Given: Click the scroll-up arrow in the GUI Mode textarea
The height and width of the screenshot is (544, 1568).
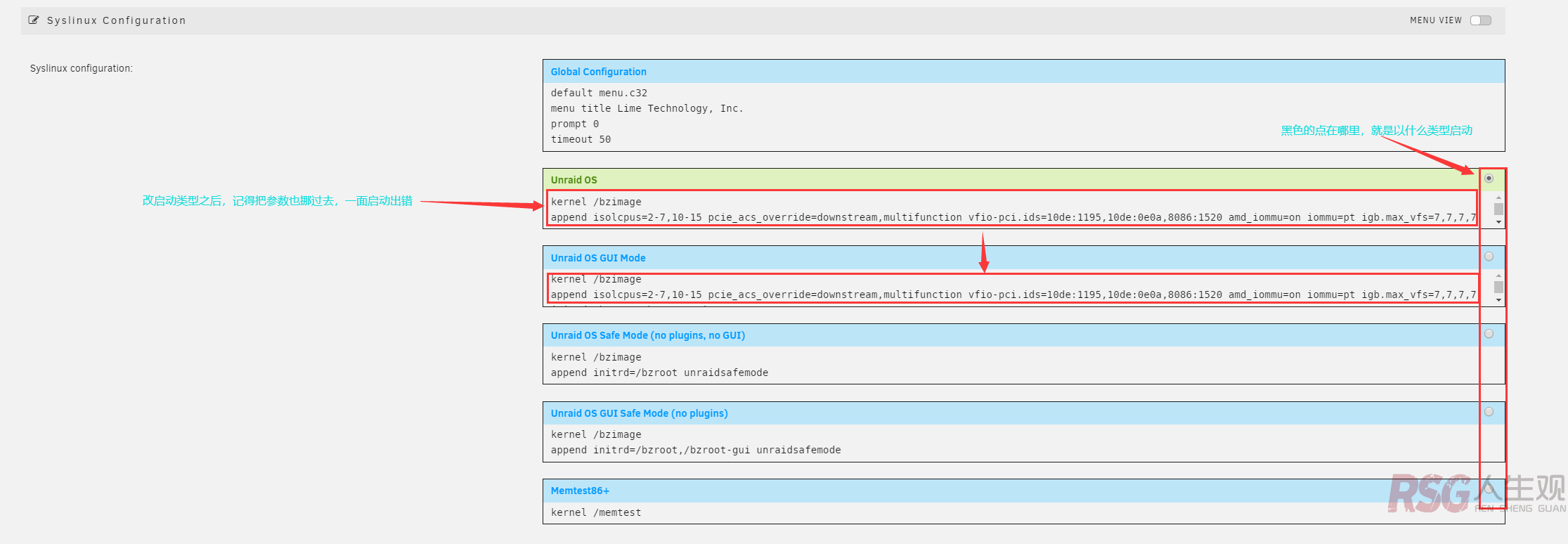Looking at the screenshot, I should click(x=1498, y=276).
